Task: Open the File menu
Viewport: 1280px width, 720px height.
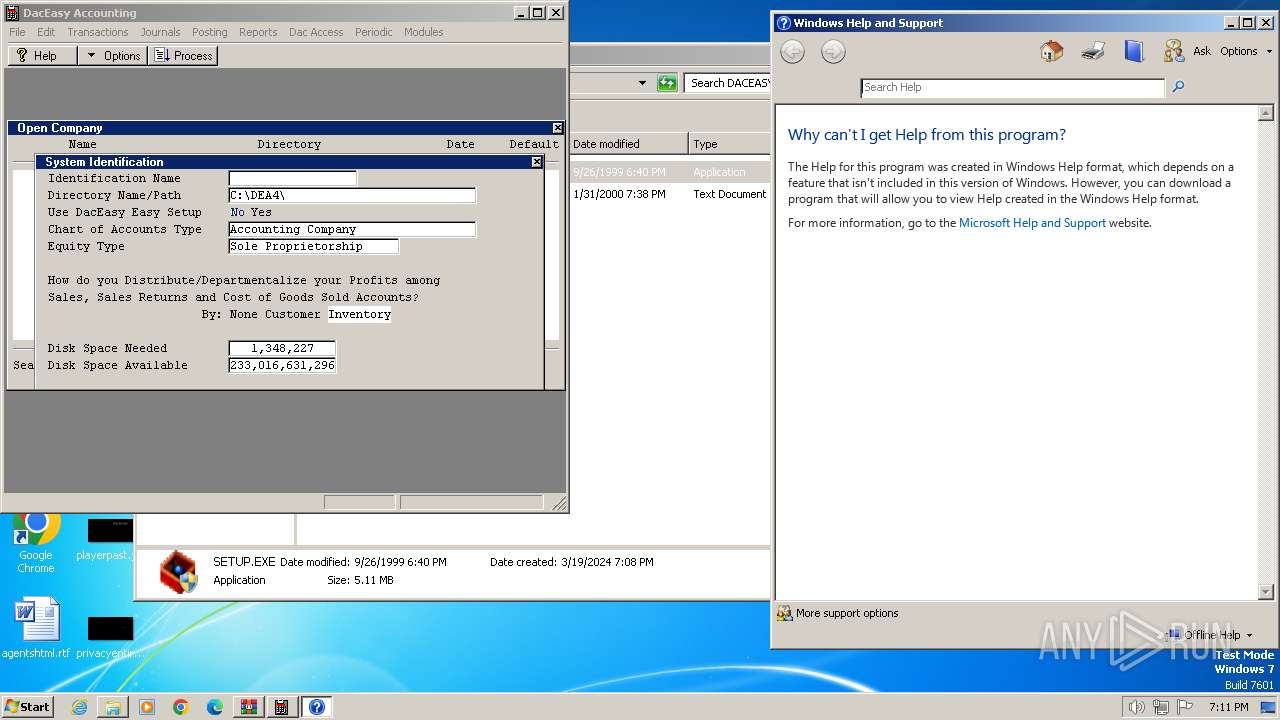Action: [x=17, y=32]
